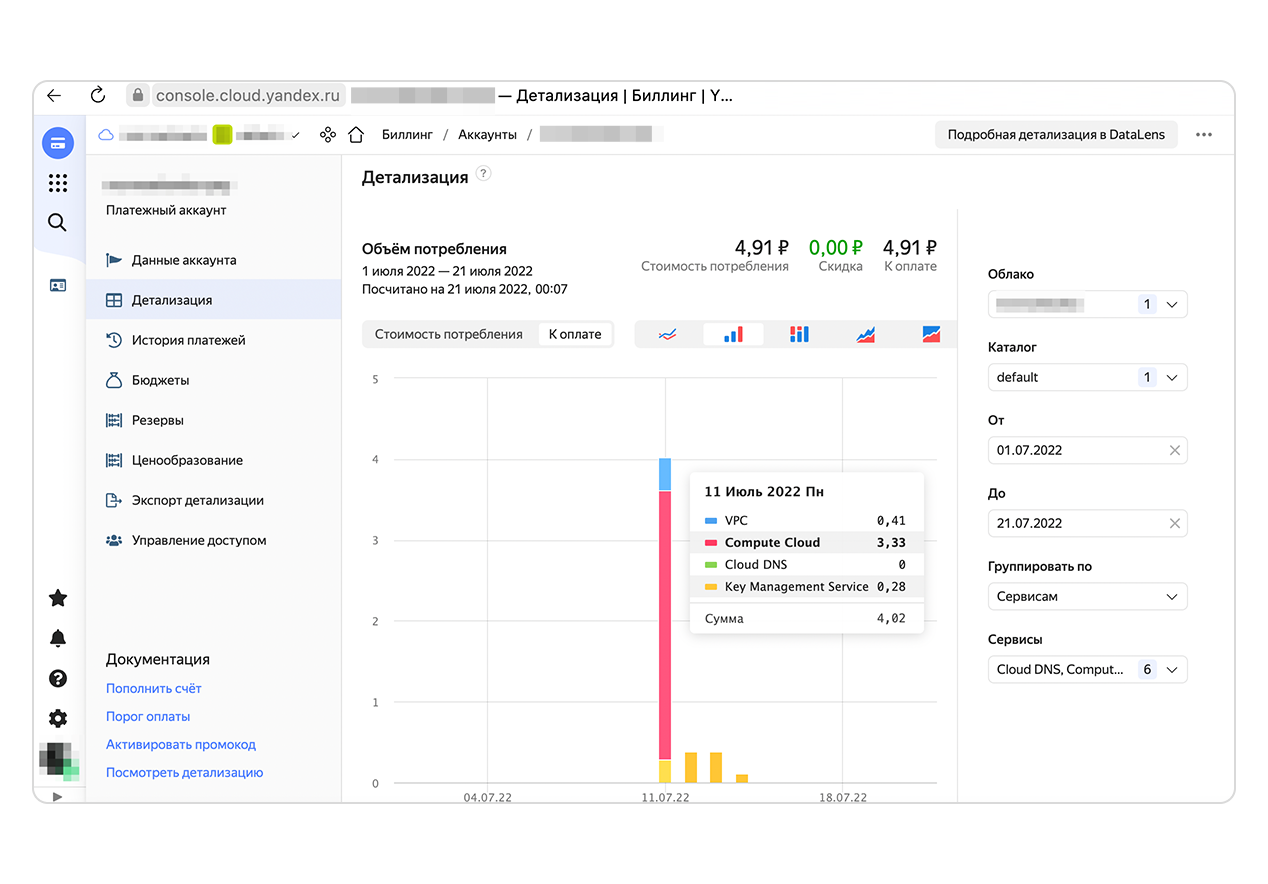The width and height of the screenshot is (1268, 884).
Task: Open the all-services grid icon
Action: 58,183
